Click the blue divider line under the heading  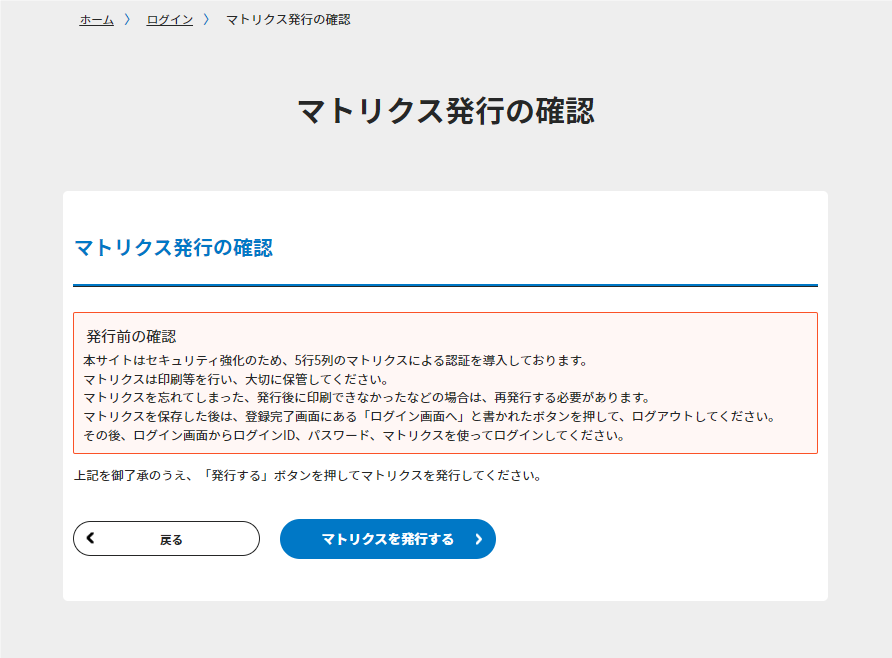click(445, 285)
